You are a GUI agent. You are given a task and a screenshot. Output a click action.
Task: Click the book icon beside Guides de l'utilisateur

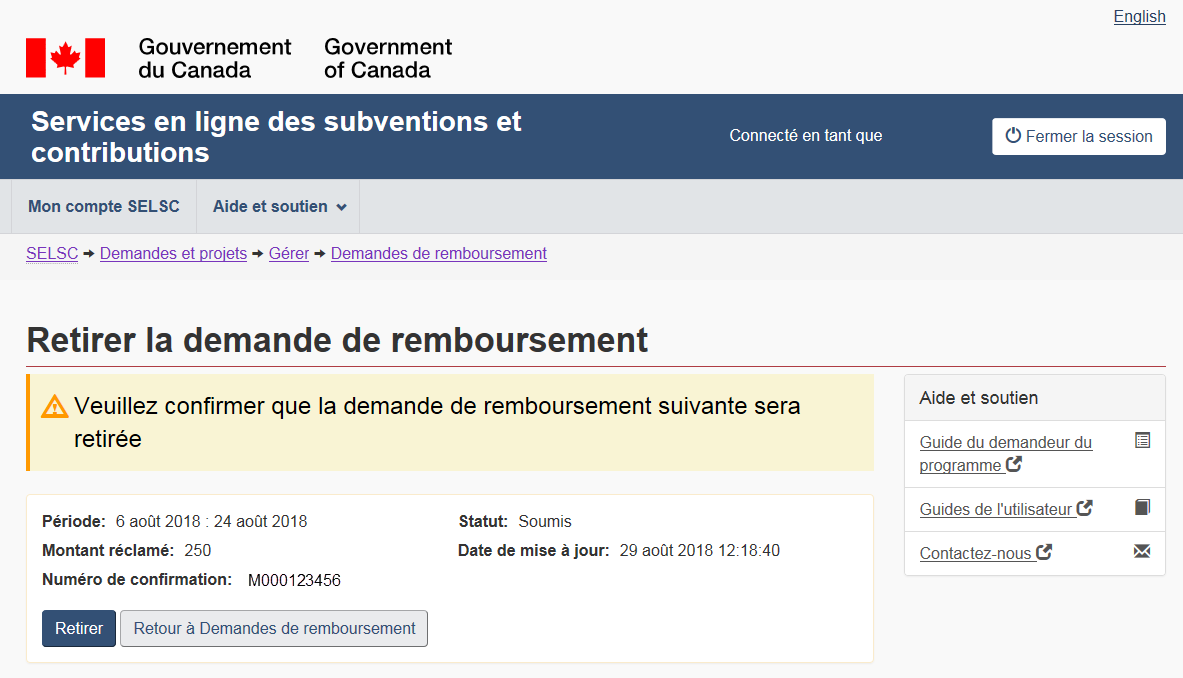point(1142,507)
